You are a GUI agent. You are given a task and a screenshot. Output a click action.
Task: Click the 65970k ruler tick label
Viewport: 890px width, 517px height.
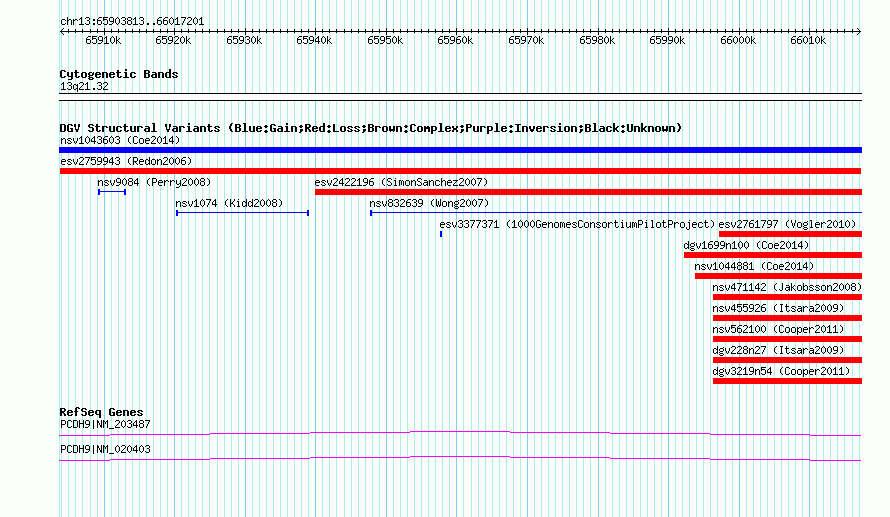526,41
